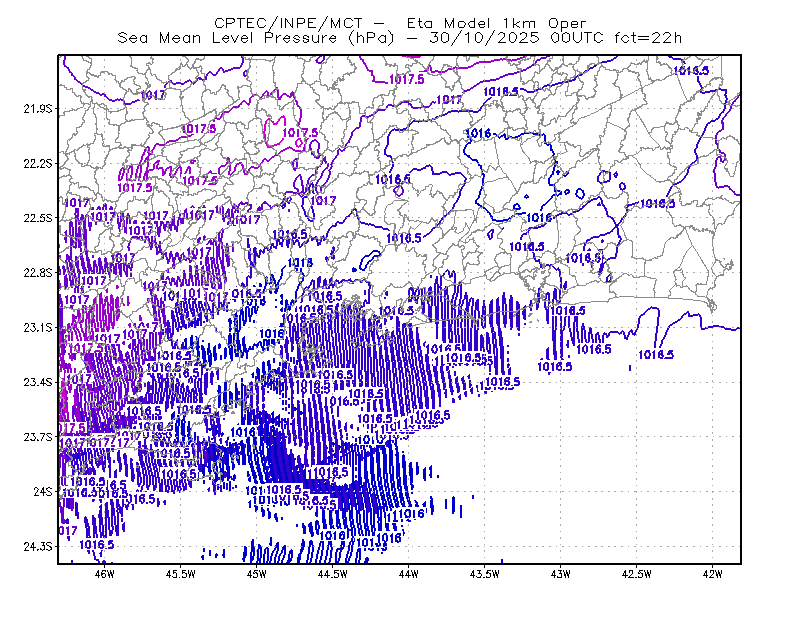This screenshot has height=618, width=800.
Task: Click the 44W longitude axis label
Action: tap(409, 574)
